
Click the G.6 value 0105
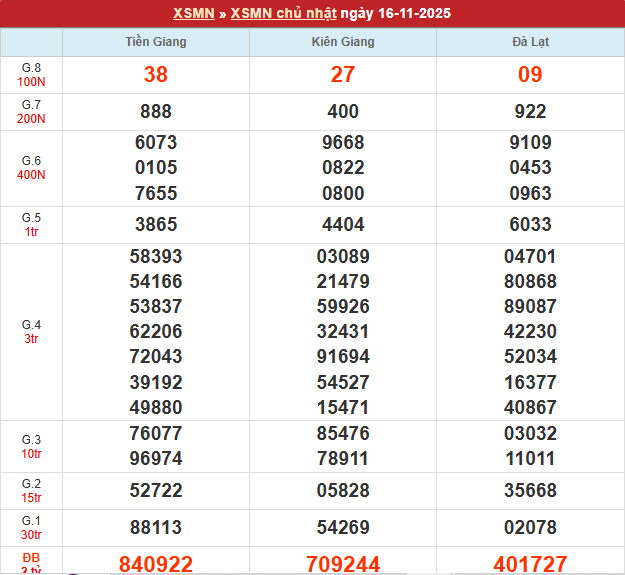click(x=156, y=167)
